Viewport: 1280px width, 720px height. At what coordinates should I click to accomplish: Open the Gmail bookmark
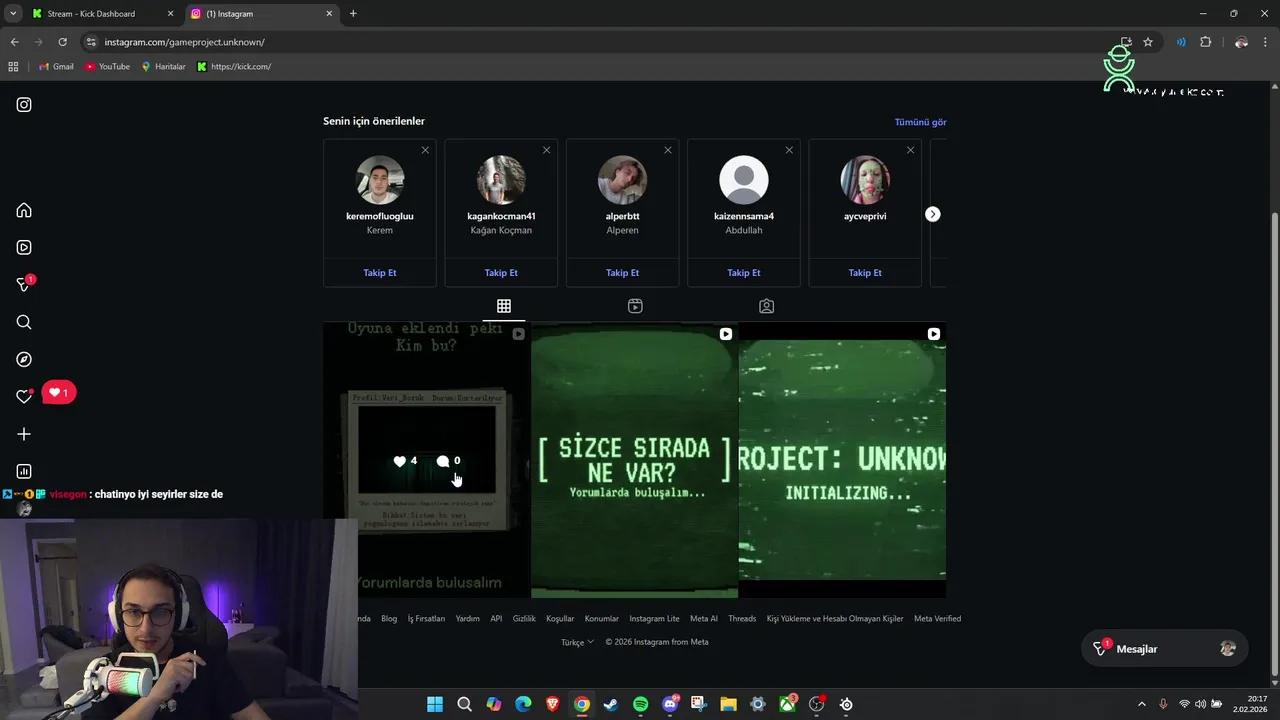(x=56, y=66)
